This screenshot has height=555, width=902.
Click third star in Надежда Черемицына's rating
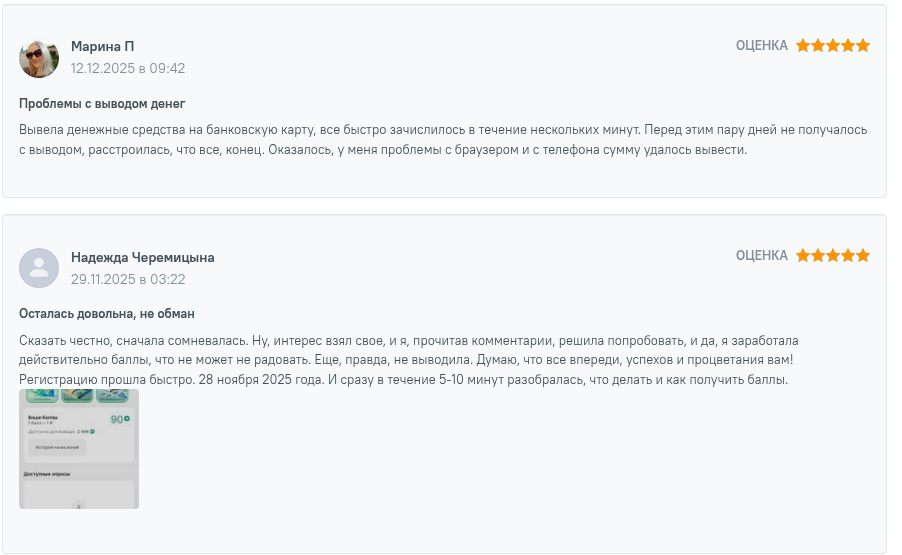(833, 255)
